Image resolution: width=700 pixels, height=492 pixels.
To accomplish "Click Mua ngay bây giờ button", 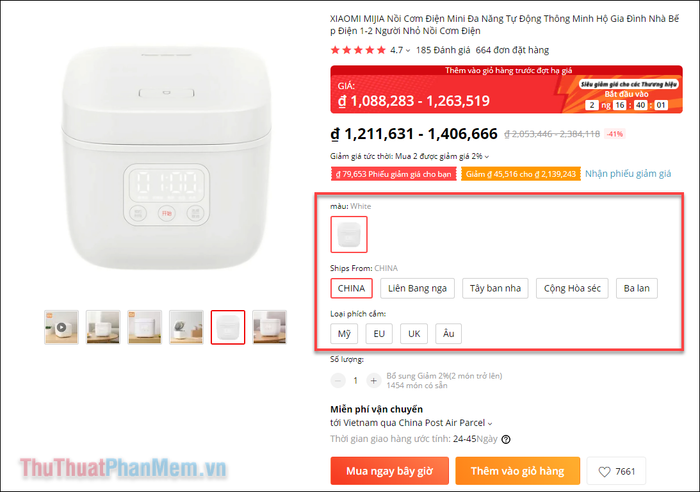I will (389, 471).
